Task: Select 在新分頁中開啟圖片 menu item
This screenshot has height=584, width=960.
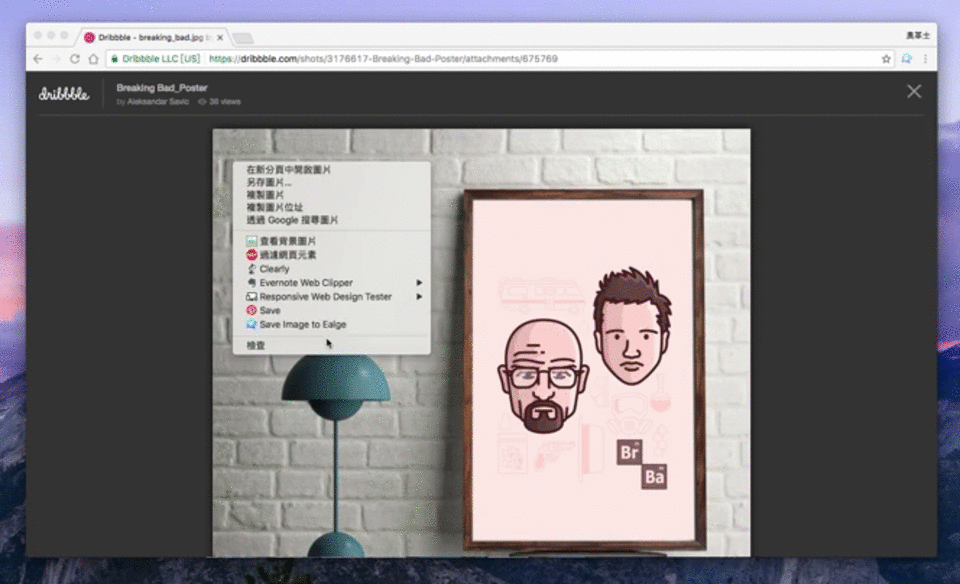Action: [288, 170]
